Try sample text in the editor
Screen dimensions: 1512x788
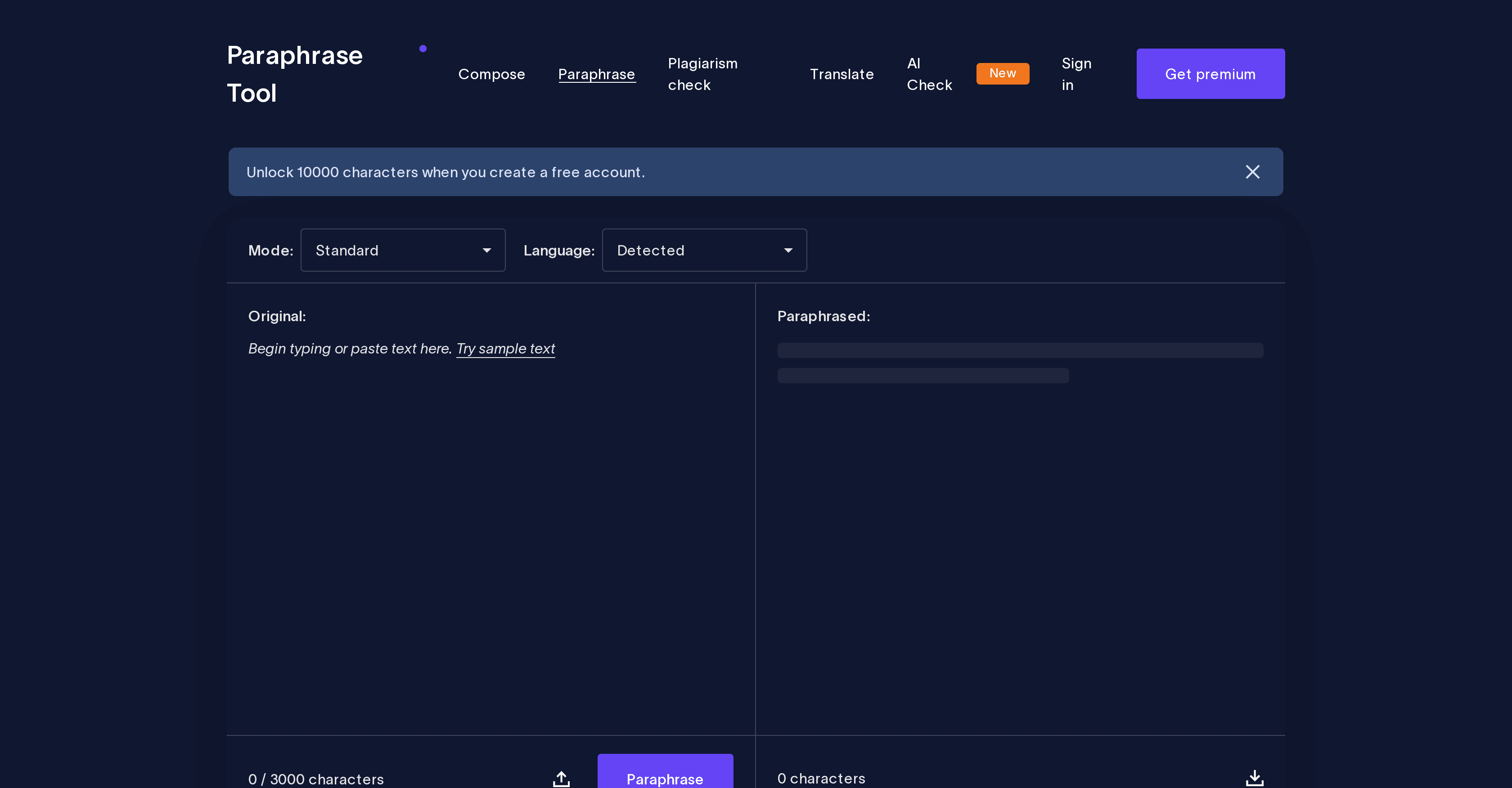tap(505, 348)
